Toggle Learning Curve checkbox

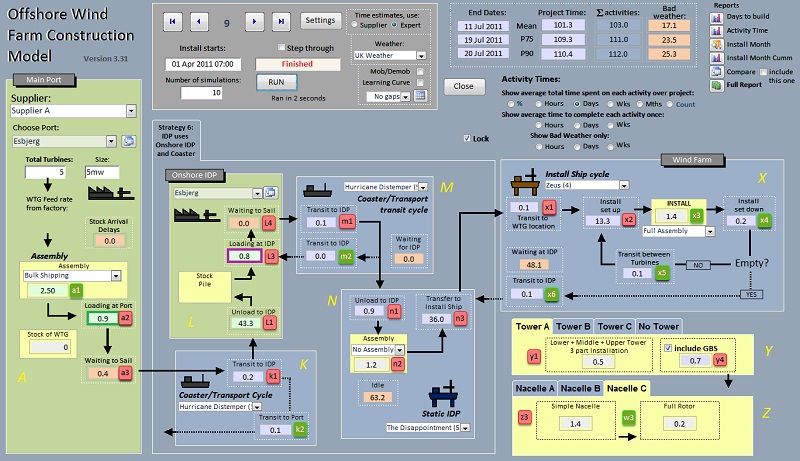point(420,83)
